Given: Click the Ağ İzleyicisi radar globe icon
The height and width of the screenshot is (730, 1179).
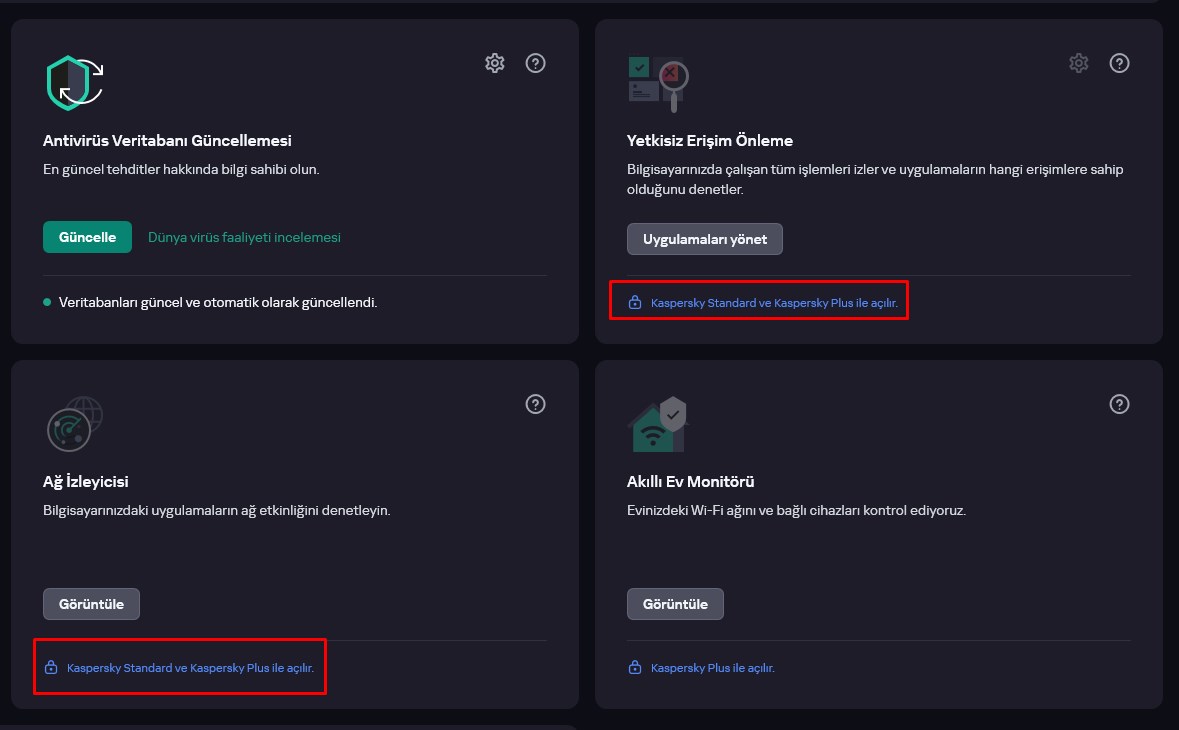Looking at the screenshot, I should pyautogui.click(x=74, y=424).
